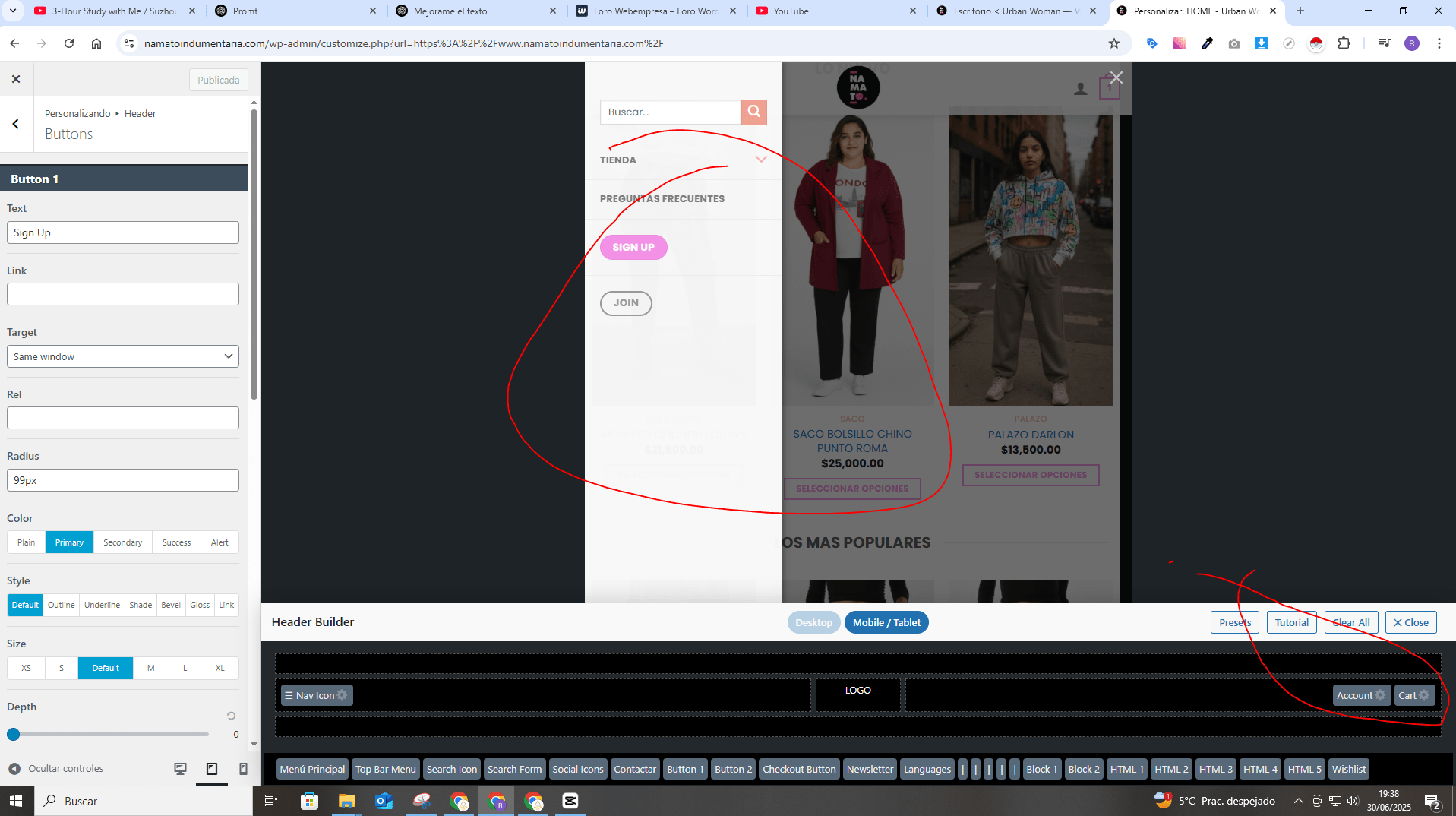Expand the TIENDA menu chevron
Viewport: 1456px width, 816px height.
coord(761,160)
